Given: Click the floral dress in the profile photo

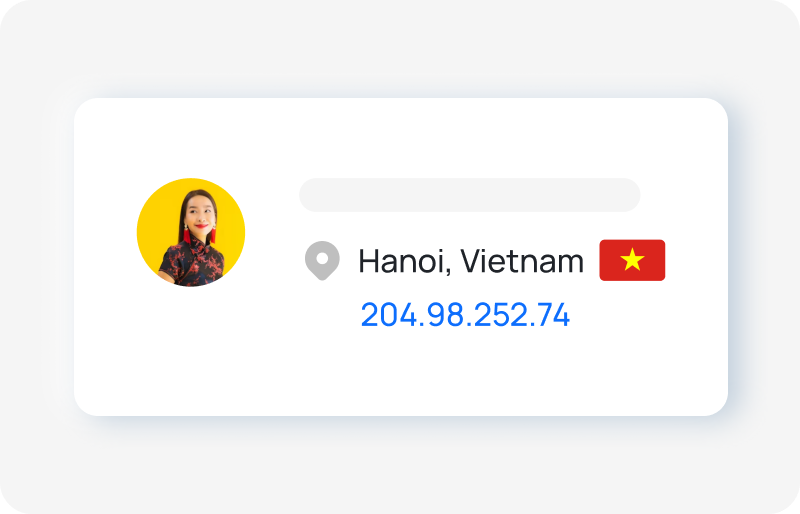Looking at the screenshot, I should point(196,264).
